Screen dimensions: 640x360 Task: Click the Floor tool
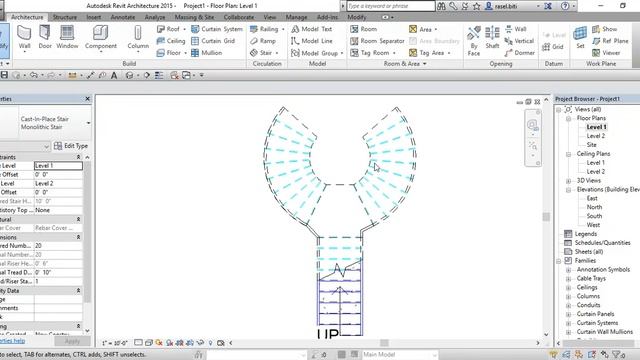tap(169, 53)
